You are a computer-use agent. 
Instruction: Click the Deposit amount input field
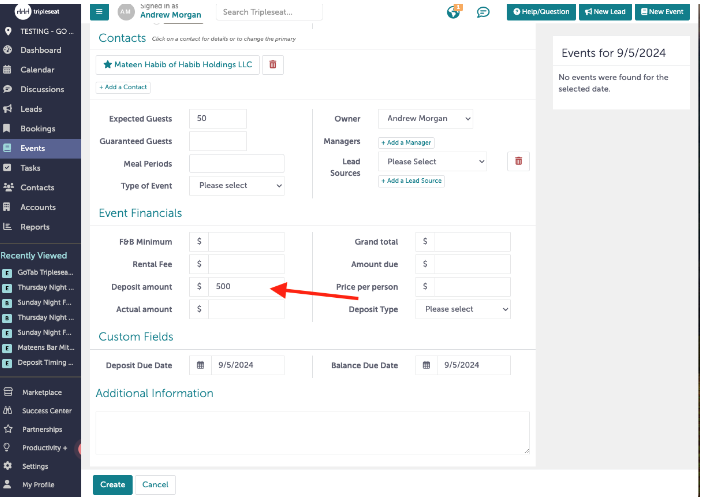point(246,287)
